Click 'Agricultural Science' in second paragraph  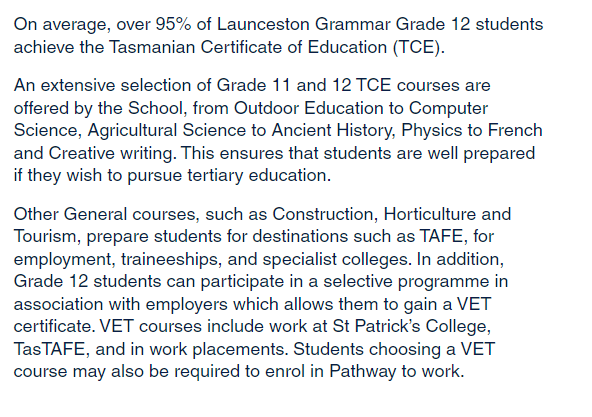coord(166,131)
